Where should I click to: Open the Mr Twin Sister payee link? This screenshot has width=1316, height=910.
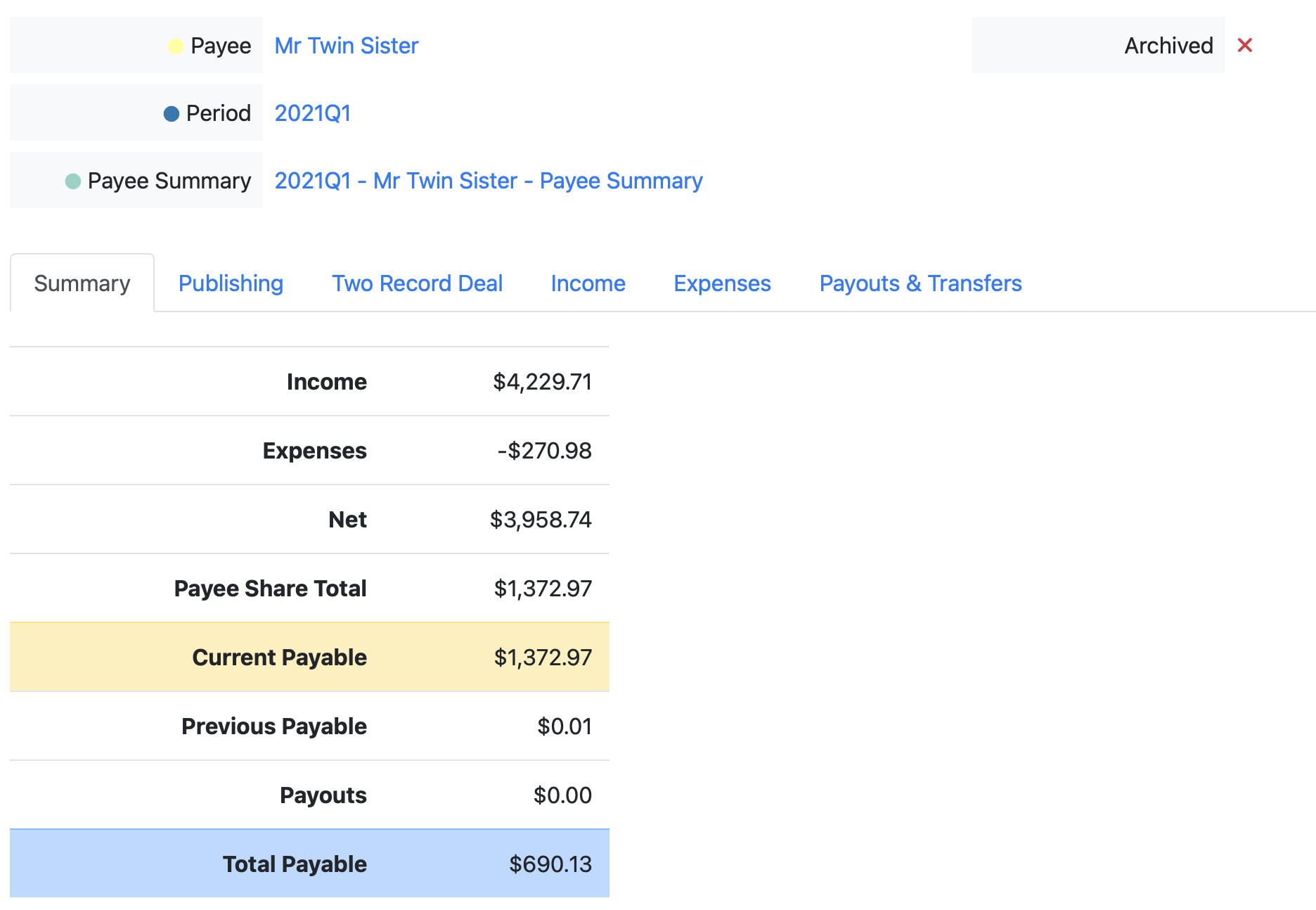346,46
